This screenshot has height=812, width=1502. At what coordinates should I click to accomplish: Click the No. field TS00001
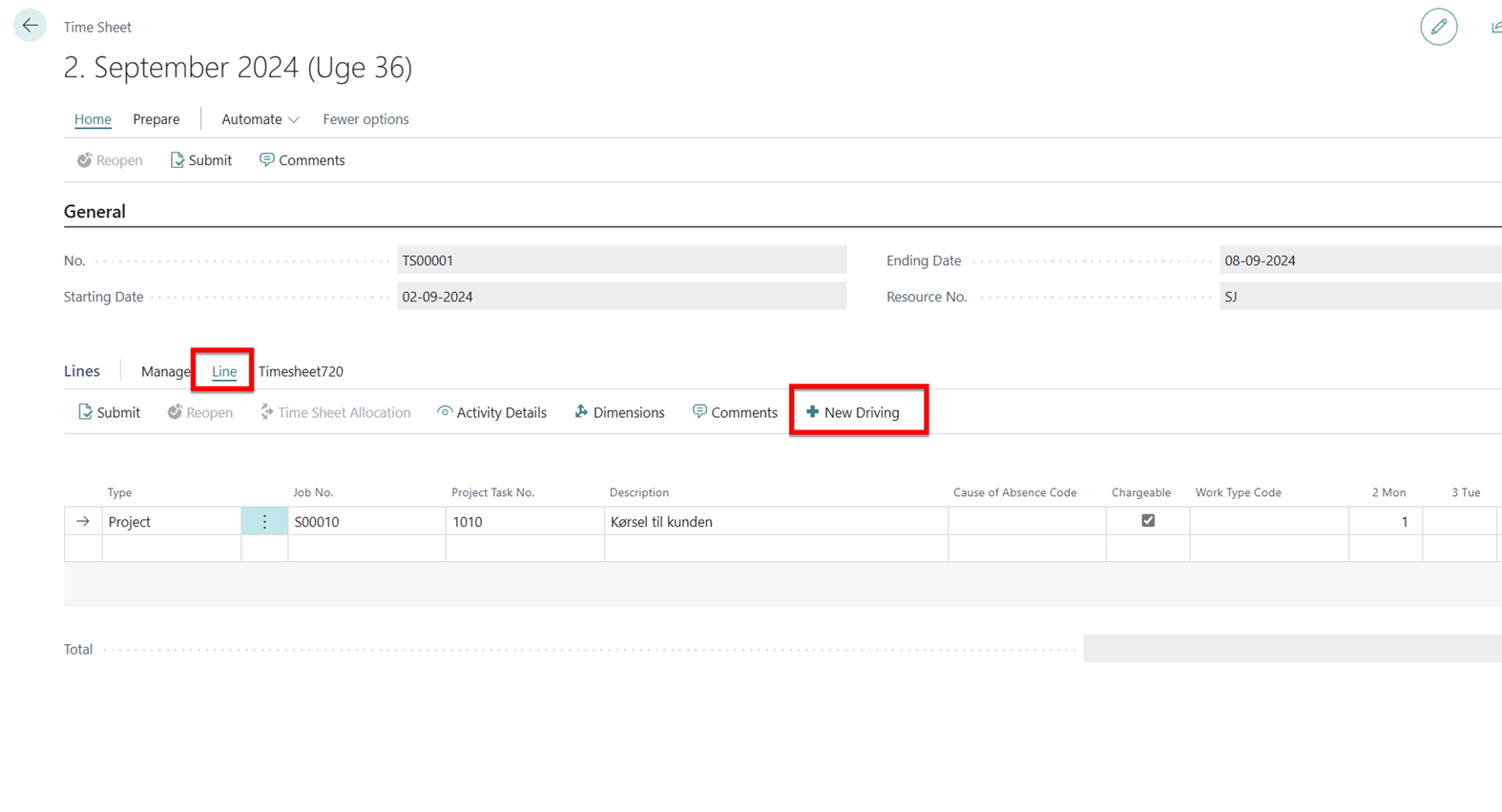tap(621, 260)
